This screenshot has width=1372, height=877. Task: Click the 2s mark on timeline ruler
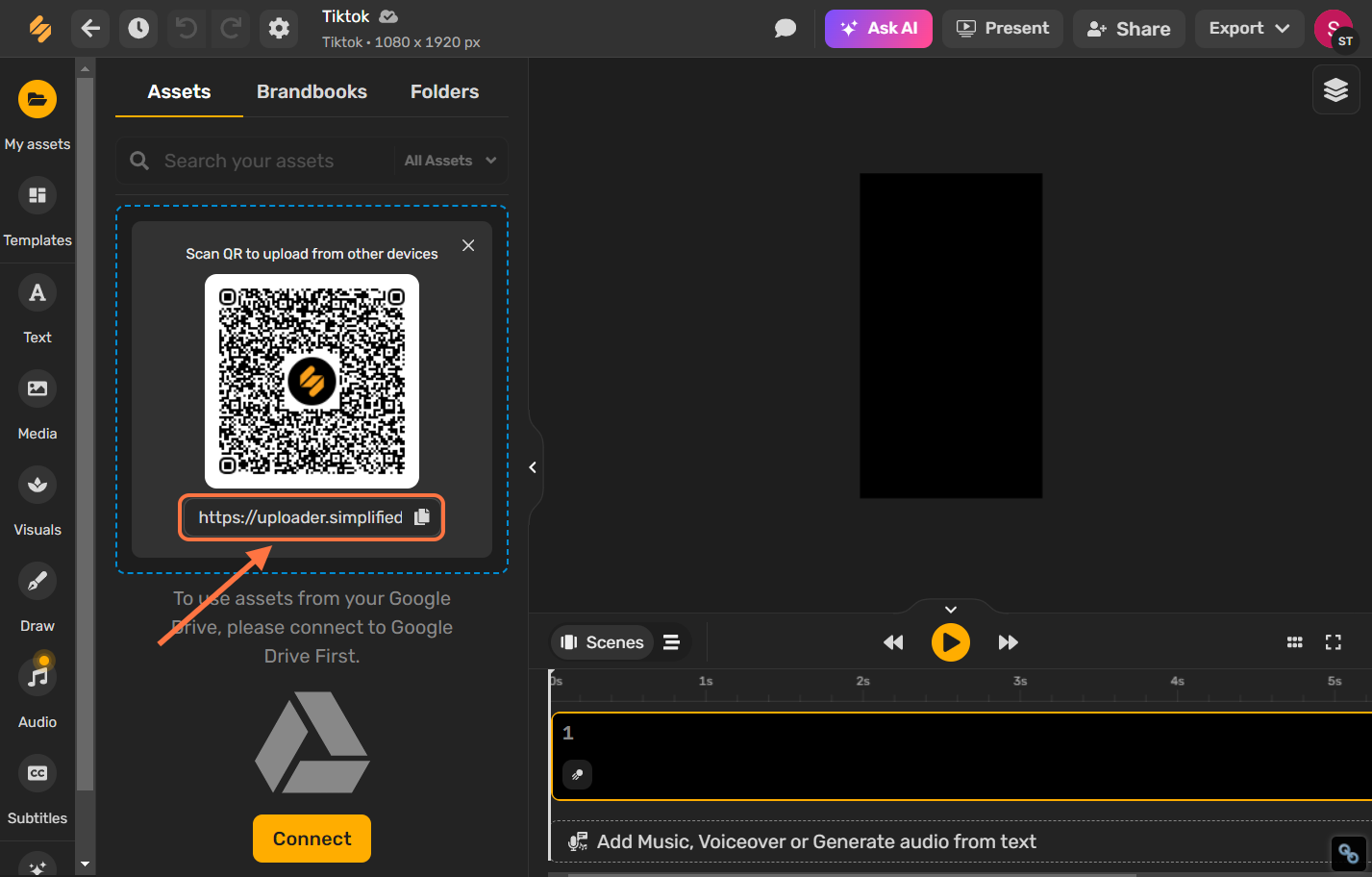point(862,681)
